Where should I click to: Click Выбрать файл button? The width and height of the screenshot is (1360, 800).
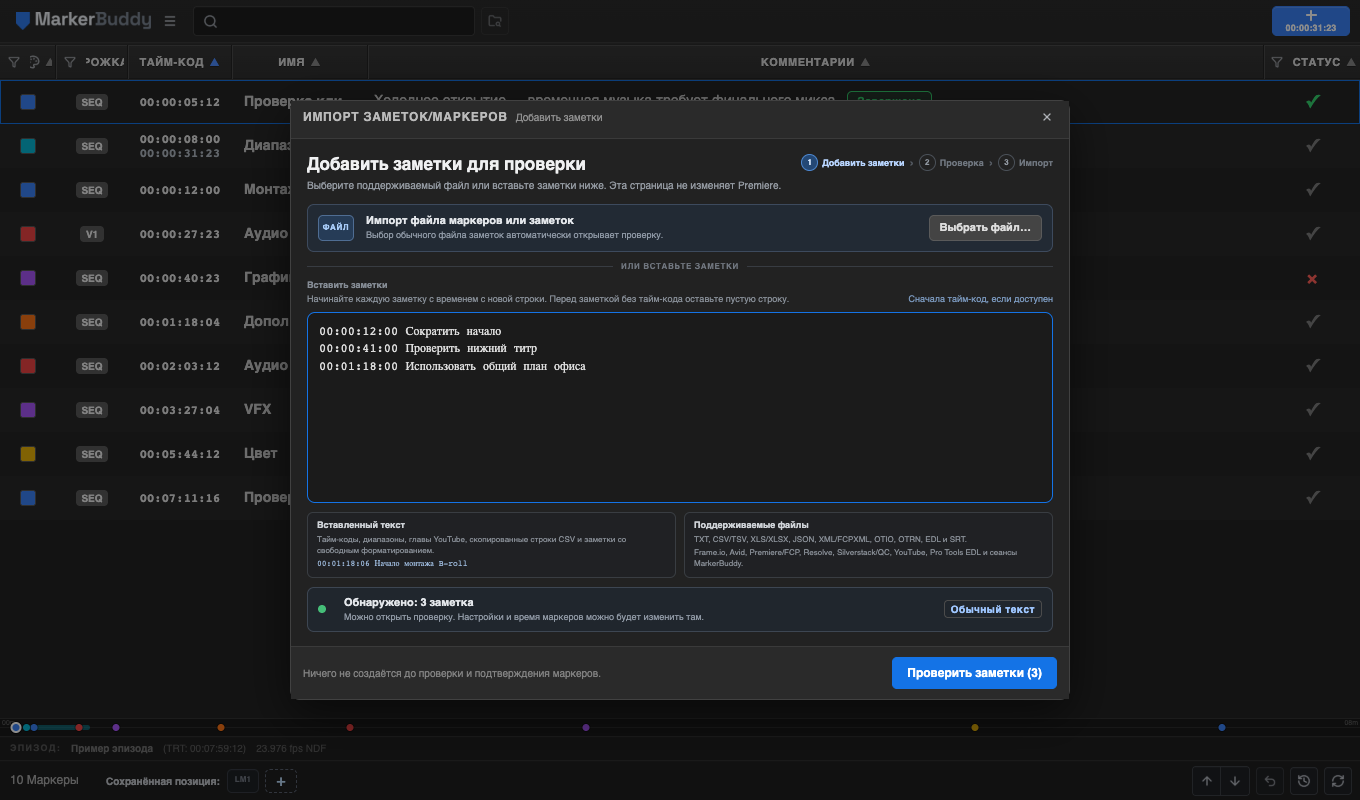pos(985,228)
